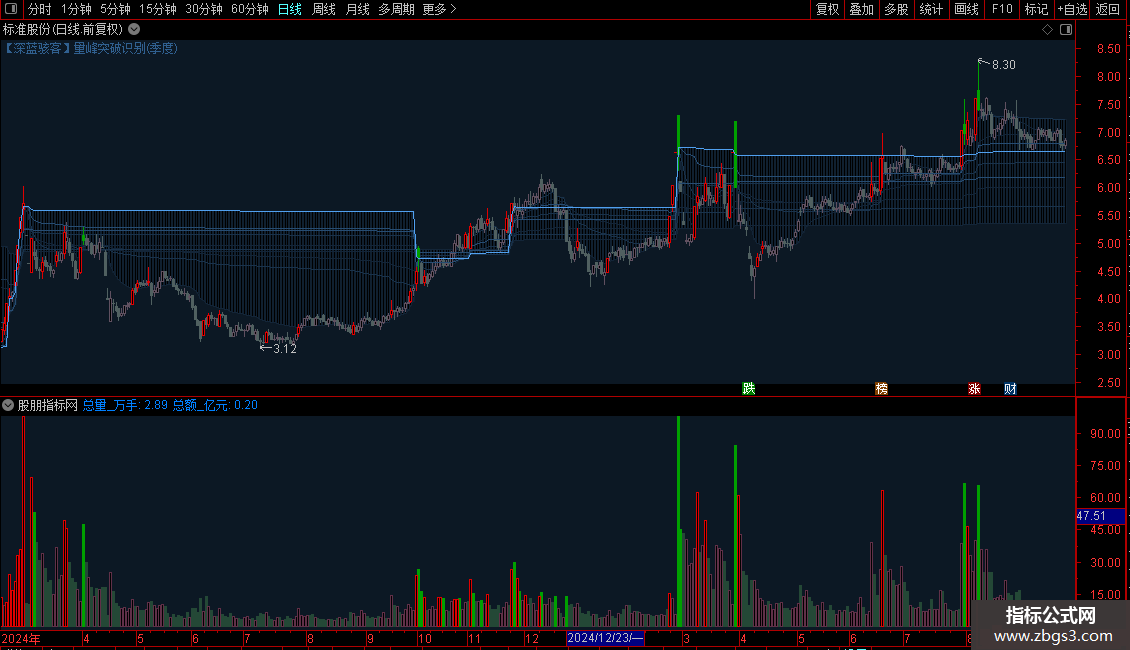Click the 返回 back button

tap(1108, 9)
